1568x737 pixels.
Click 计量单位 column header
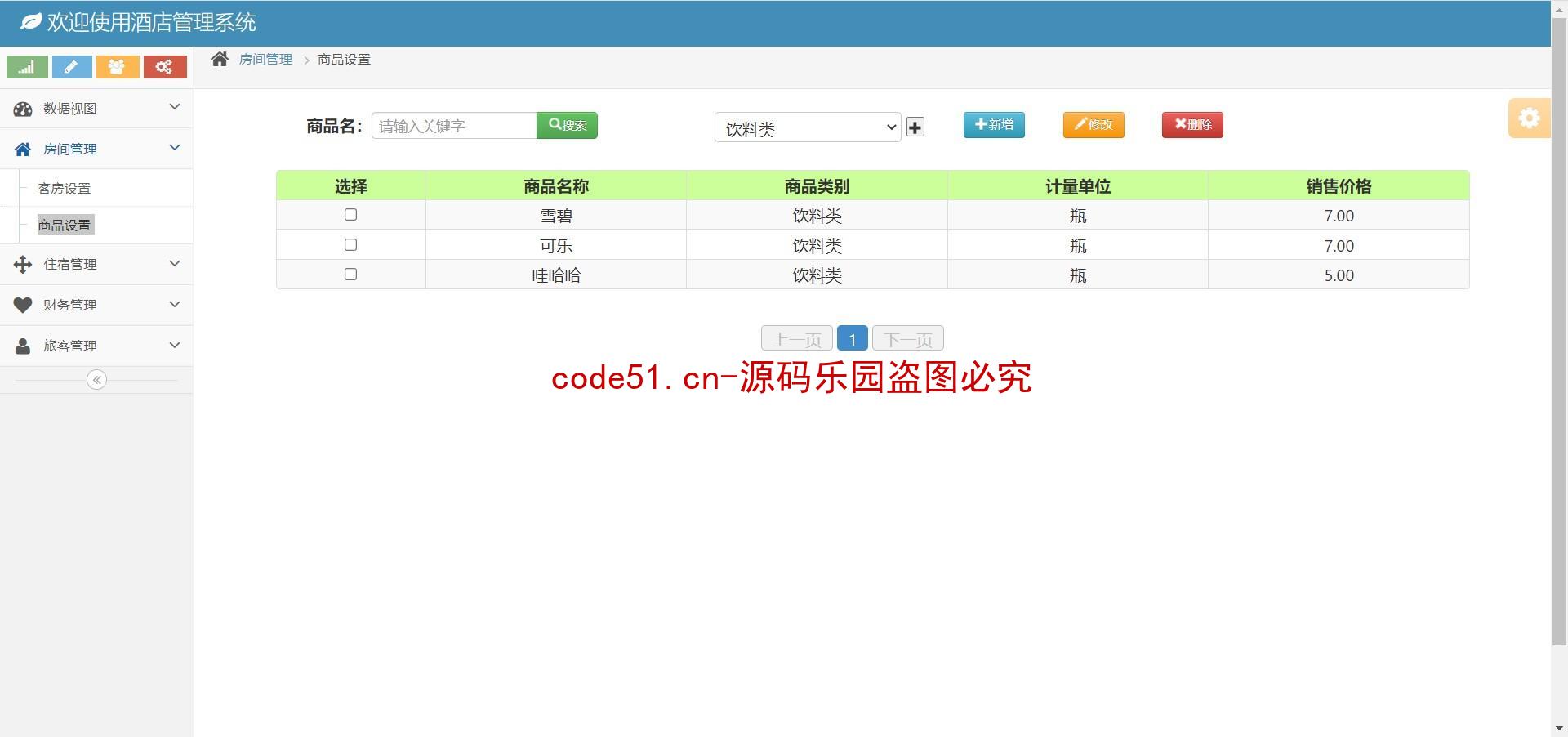(1078, 186)
